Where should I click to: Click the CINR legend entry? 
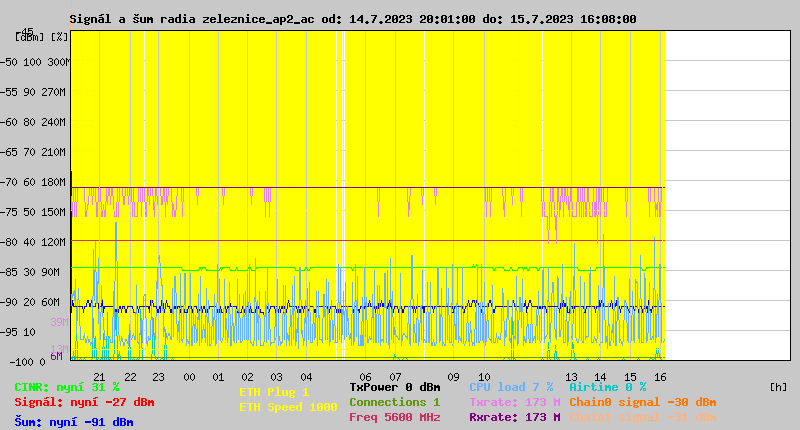pos(66,387)
